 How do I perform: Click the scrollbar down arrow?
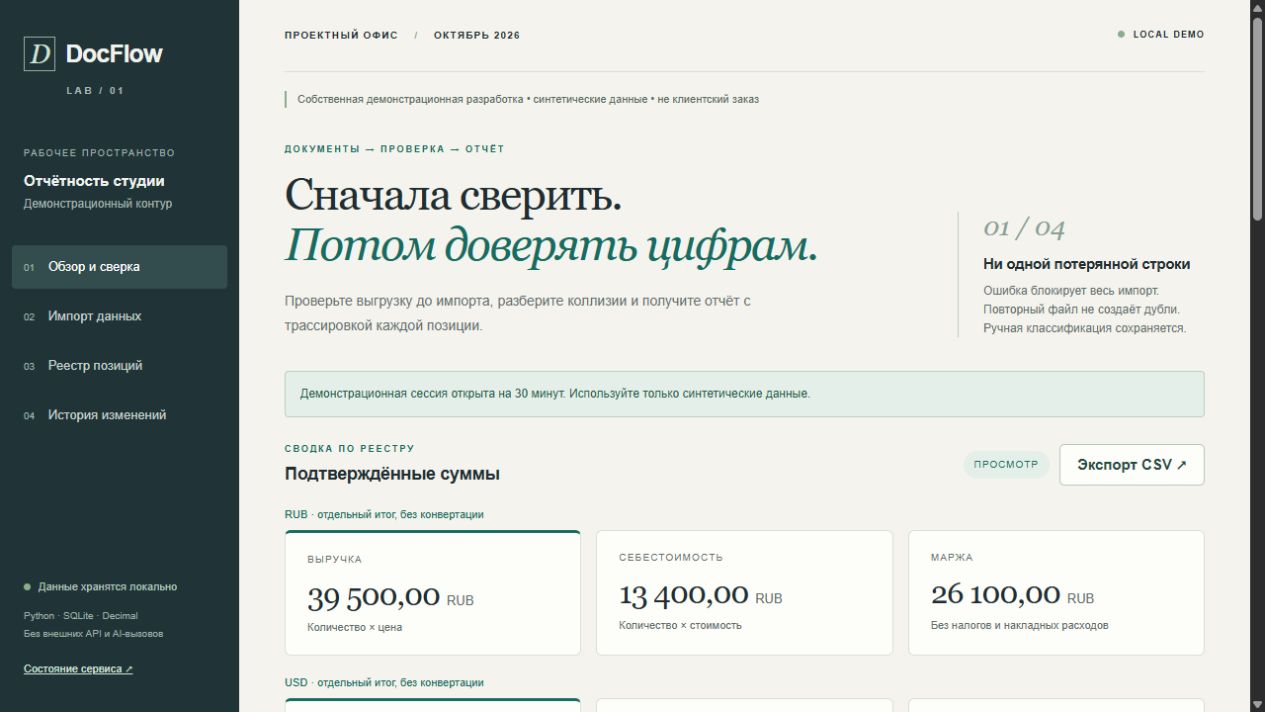pyautogui.click(x=1257, y=704)
